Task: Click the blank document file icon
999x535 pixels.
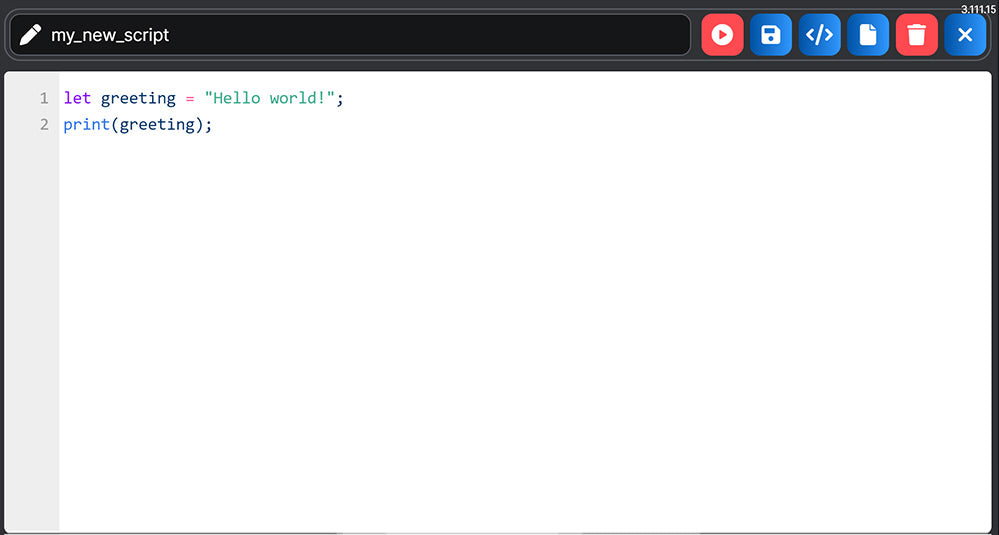Action: click(868, 35)
